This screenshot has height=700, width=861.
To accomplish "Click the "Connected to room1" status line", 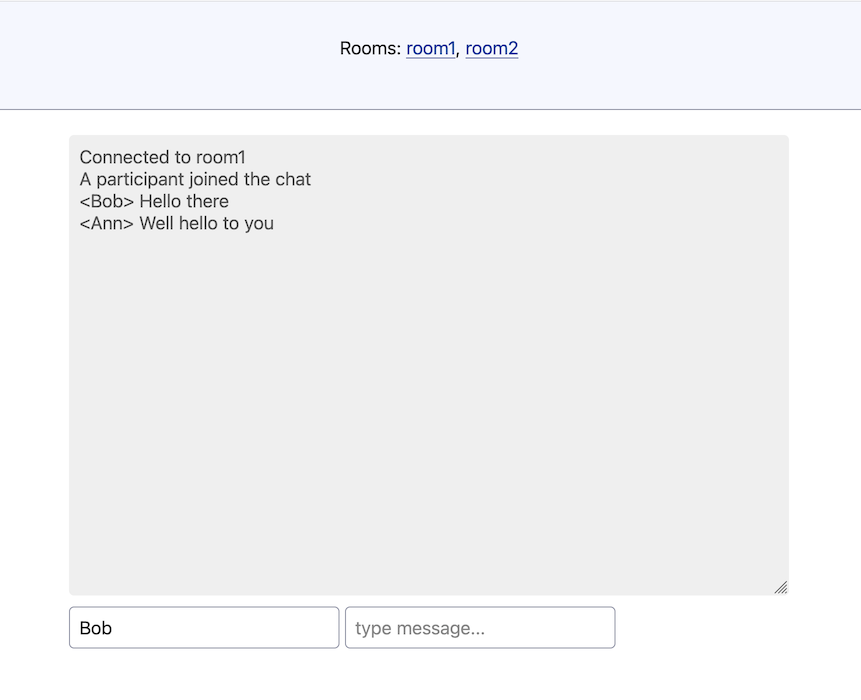I will (x=162, y=157).
